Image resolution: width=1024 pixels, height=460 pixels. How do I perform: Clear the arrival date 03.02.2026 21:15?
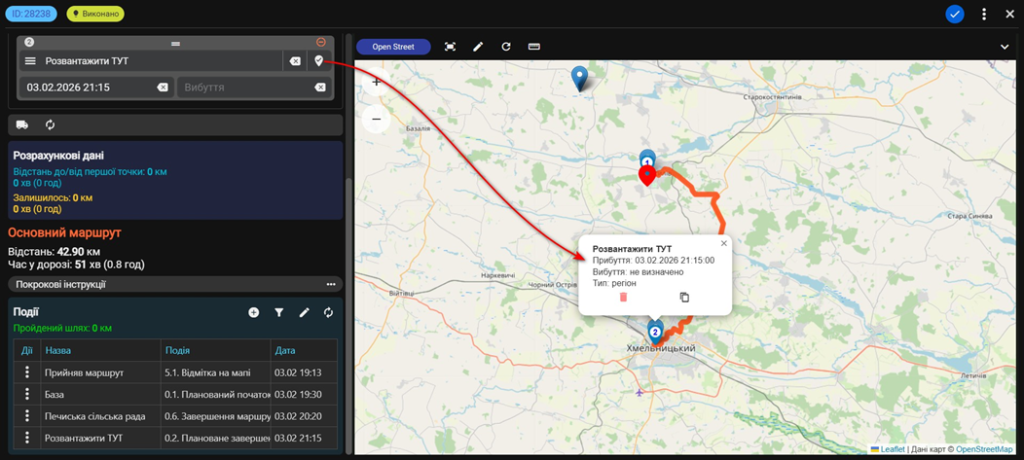[x=162, y=88]
